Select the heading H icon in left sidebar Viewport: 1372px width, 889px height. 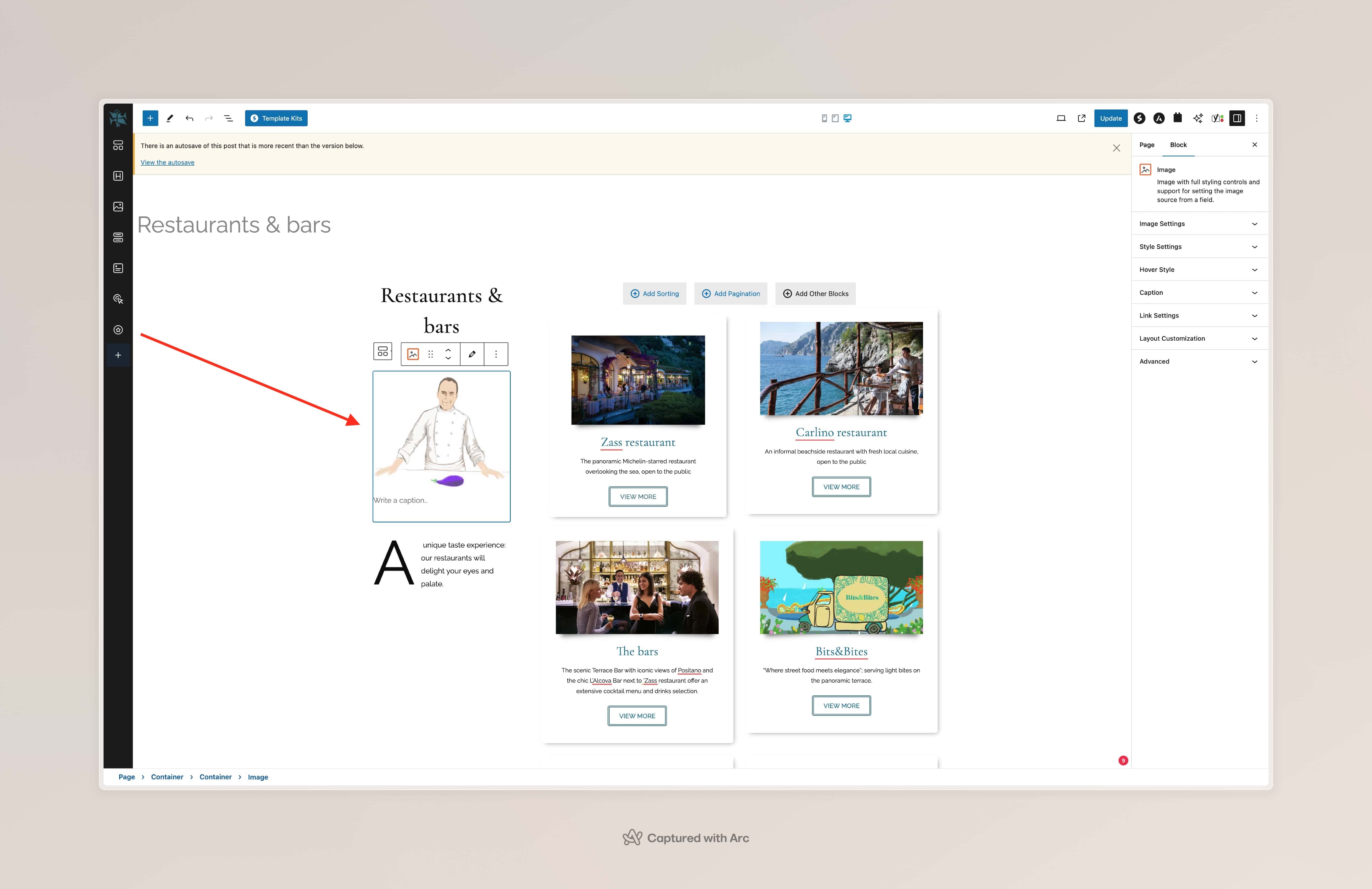point(118,176)
